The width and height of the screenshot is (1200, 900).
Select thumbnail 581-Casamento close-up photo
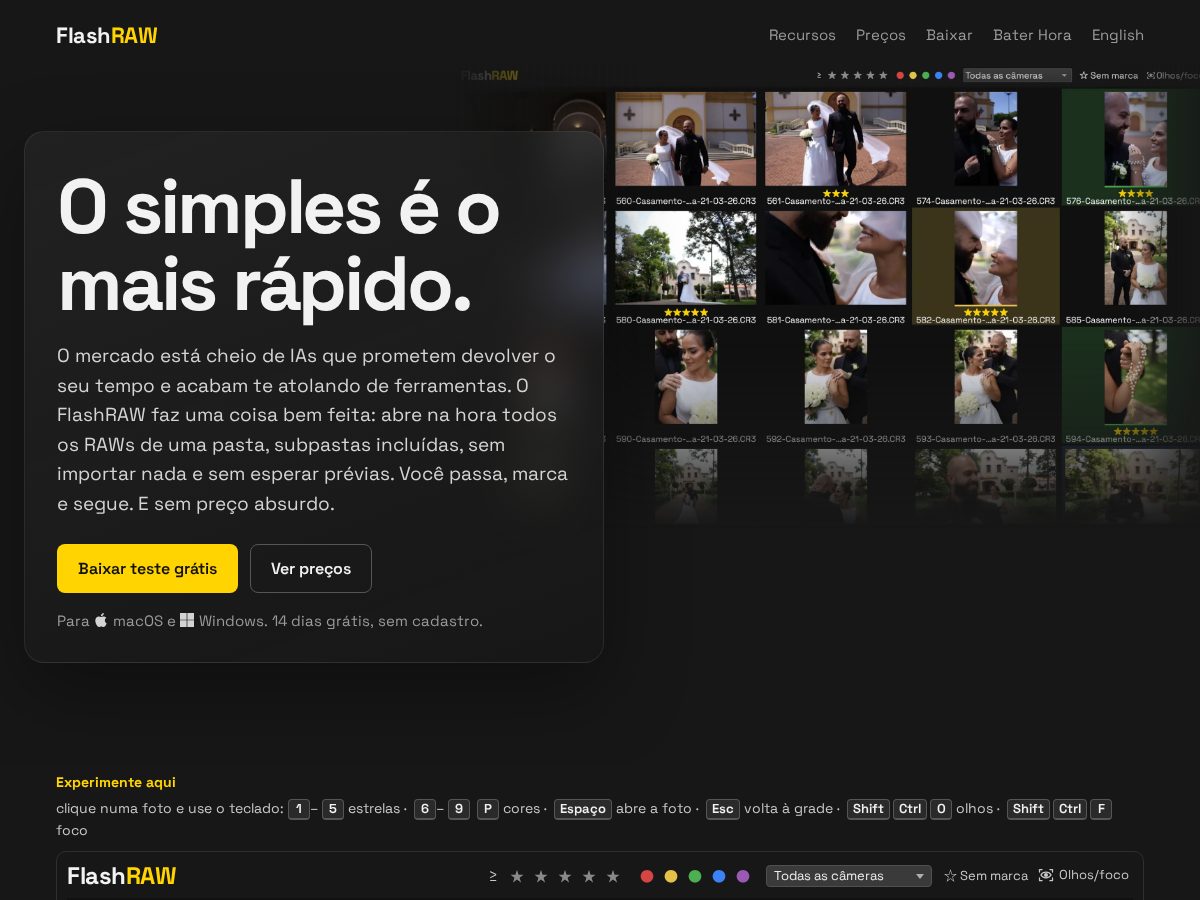coord(836,258)
